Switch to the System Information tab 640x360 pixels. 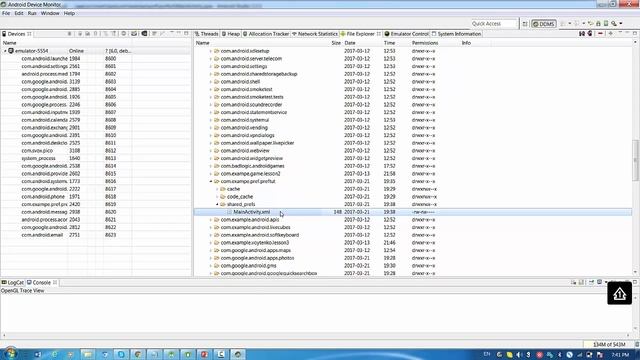point(456,34)
